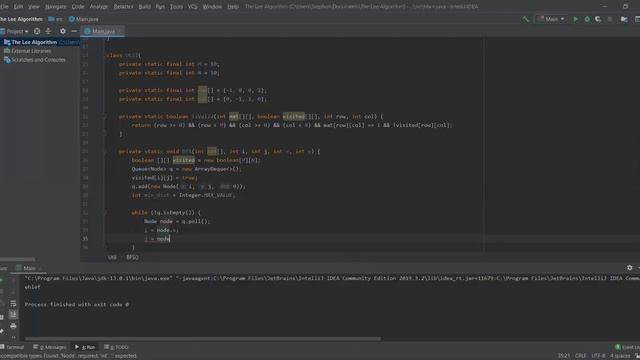Click the src breadcrumb in navigation bar

[x=56, y=19]
